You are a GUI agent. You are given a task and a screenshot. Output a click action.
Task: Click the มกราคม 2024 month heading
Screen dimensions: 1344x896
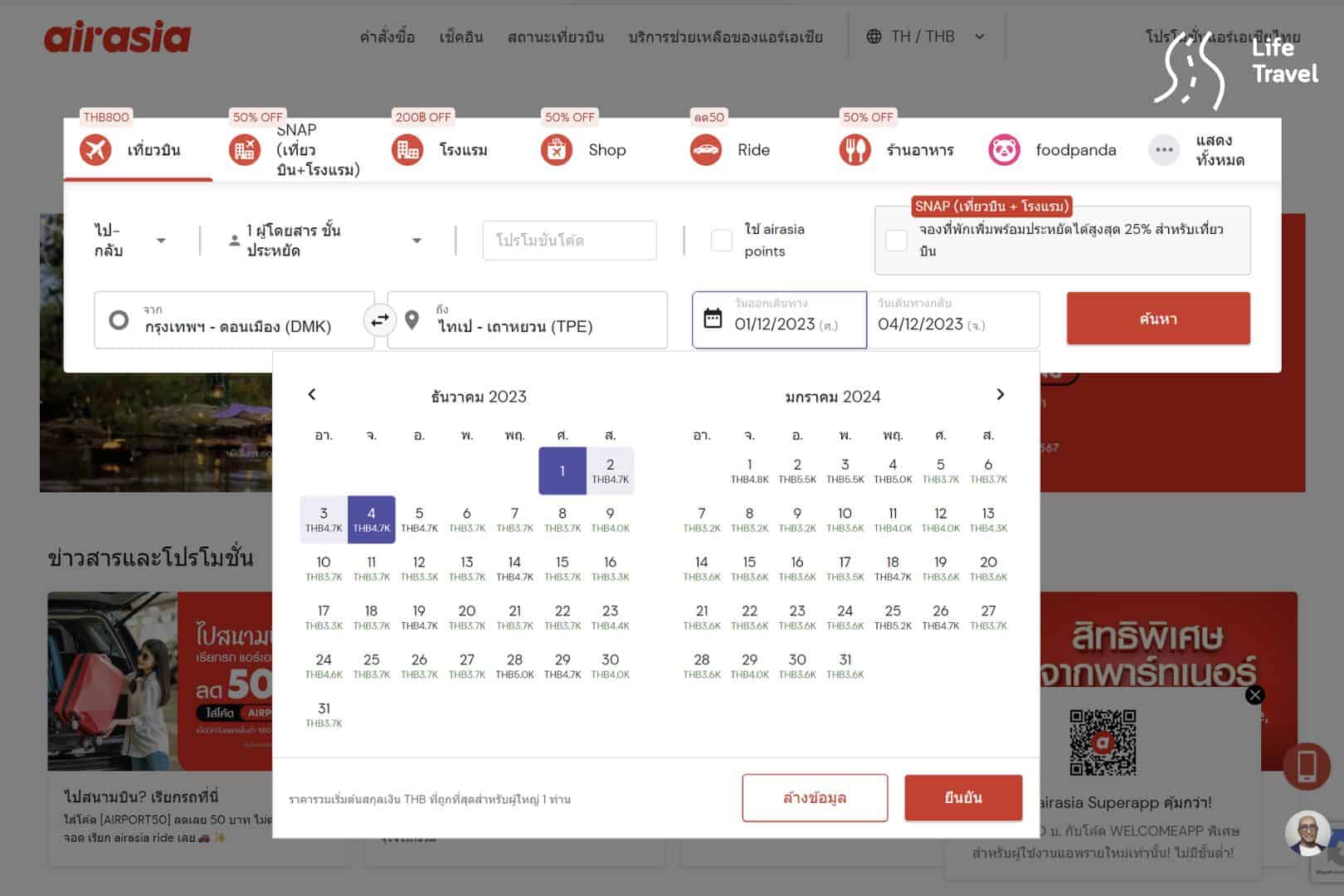pos(833,397)
